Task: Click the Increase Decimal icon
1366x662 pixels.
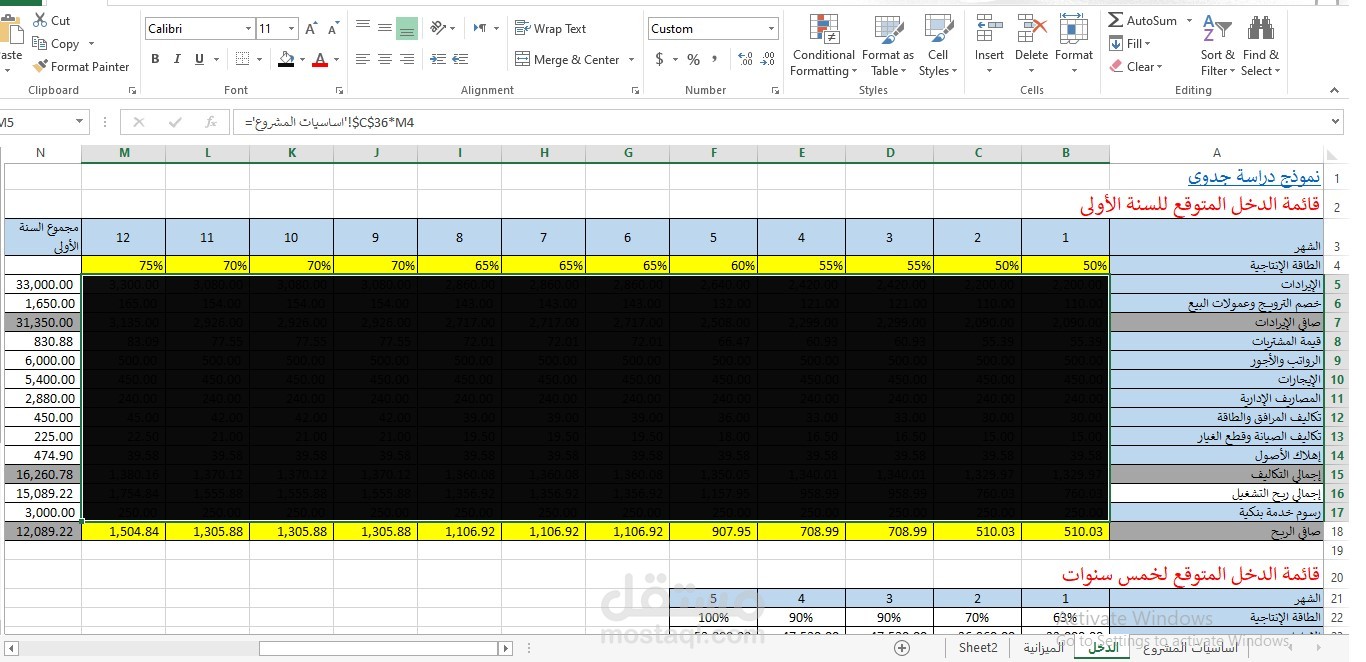Action: (744, 60)
